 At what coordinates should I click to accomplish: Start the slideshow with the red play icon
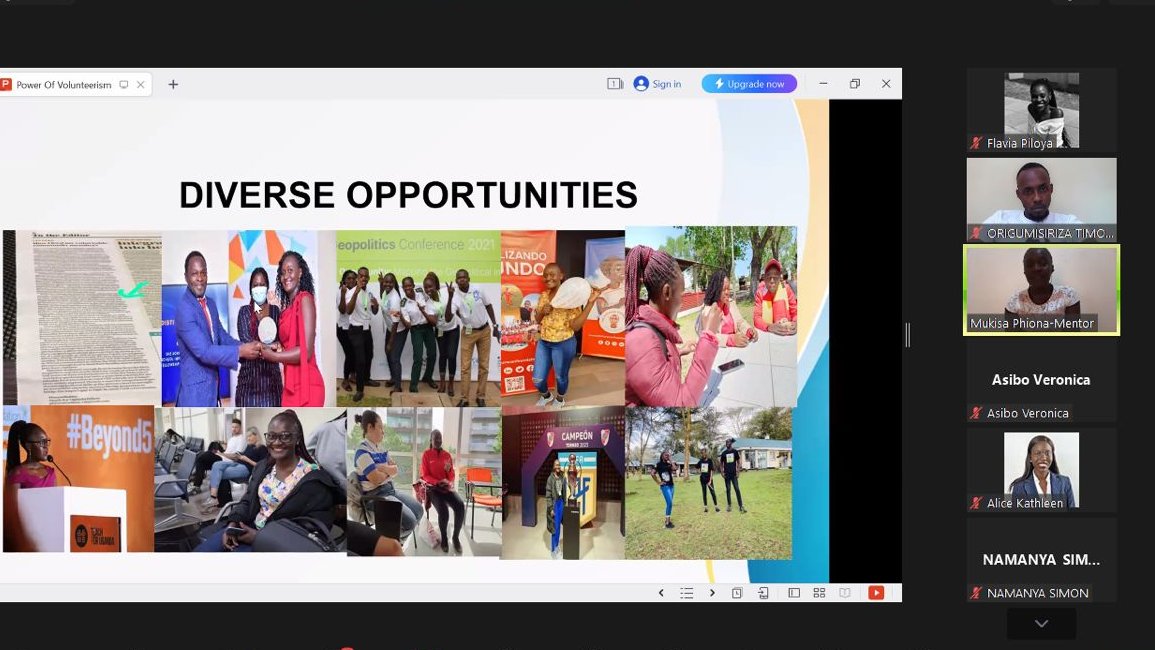click(x=875, y=592)
